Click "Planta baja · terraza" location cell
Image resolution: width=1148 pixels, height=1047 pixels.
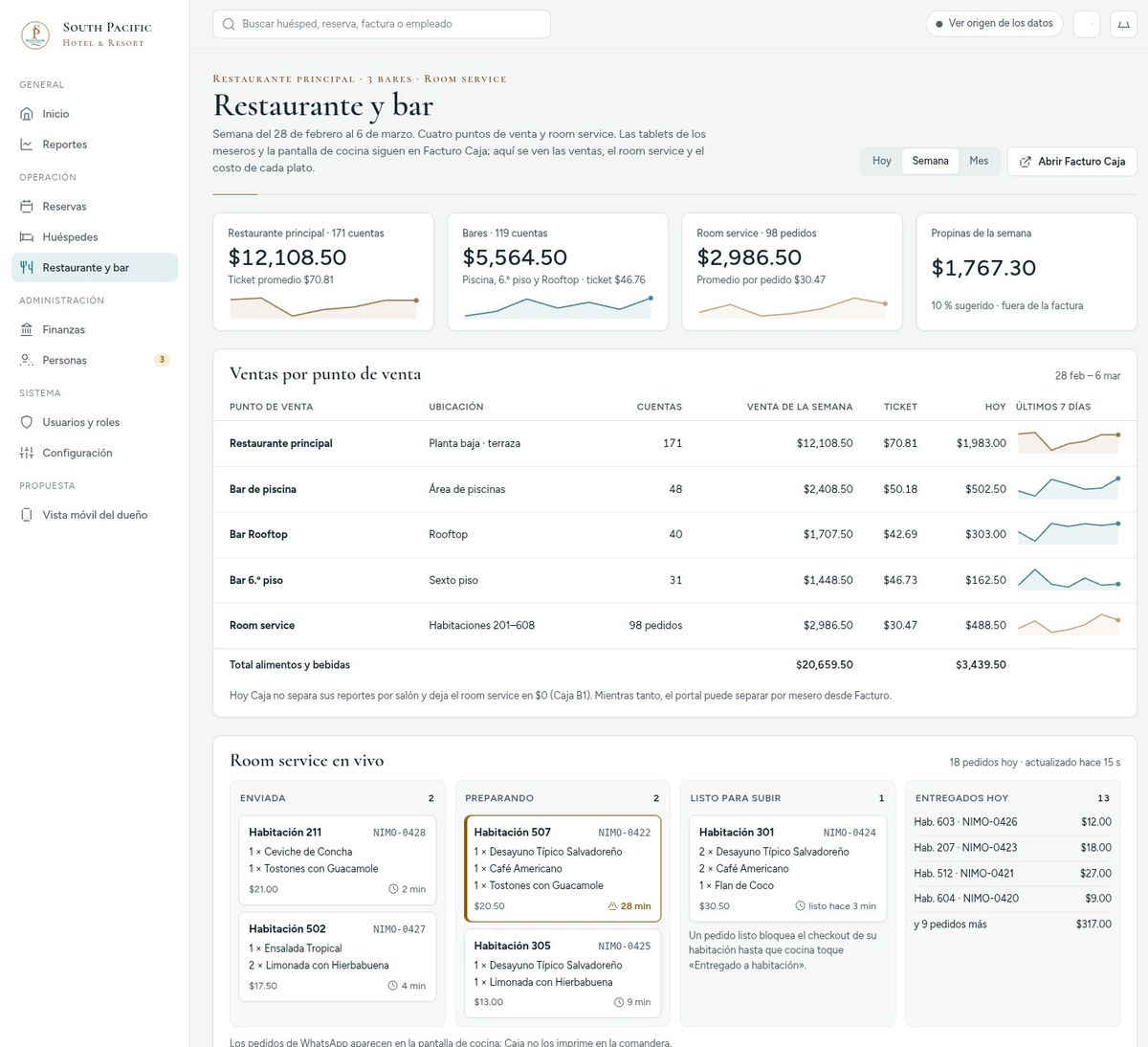[475, 444]
